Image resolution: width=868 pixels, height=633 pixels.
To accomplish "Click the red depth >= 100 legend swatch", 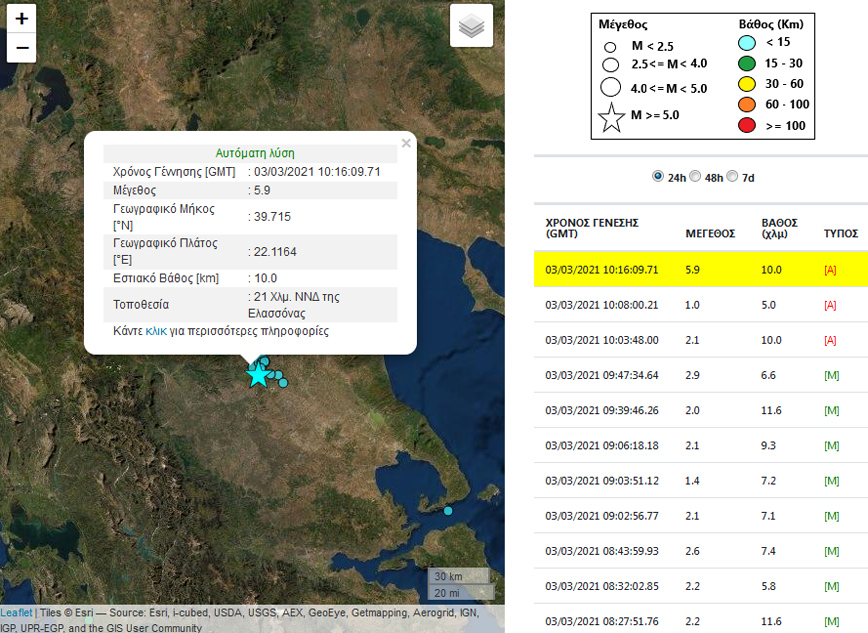I will (747, 126).
